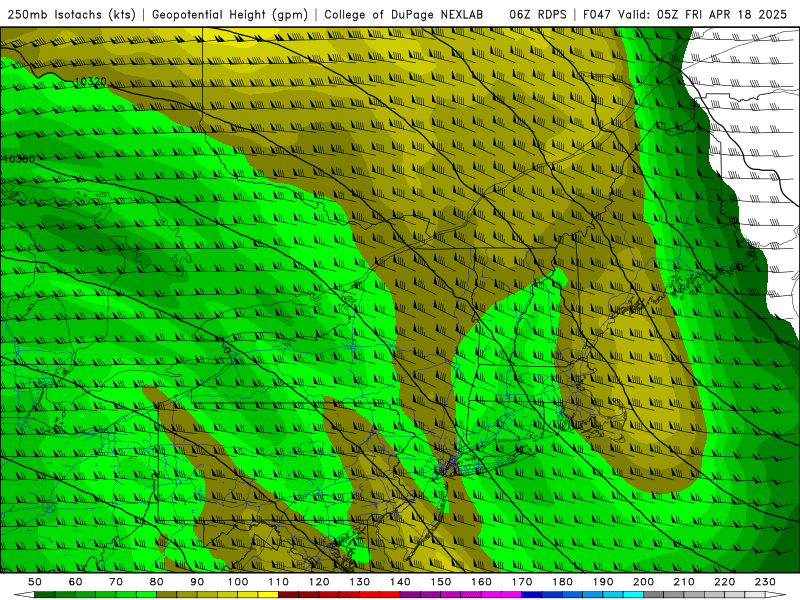The width and height of the screenshot is (800, 600).
Task: Click the 'F047' forecast hour label
Action: point(597,14)
